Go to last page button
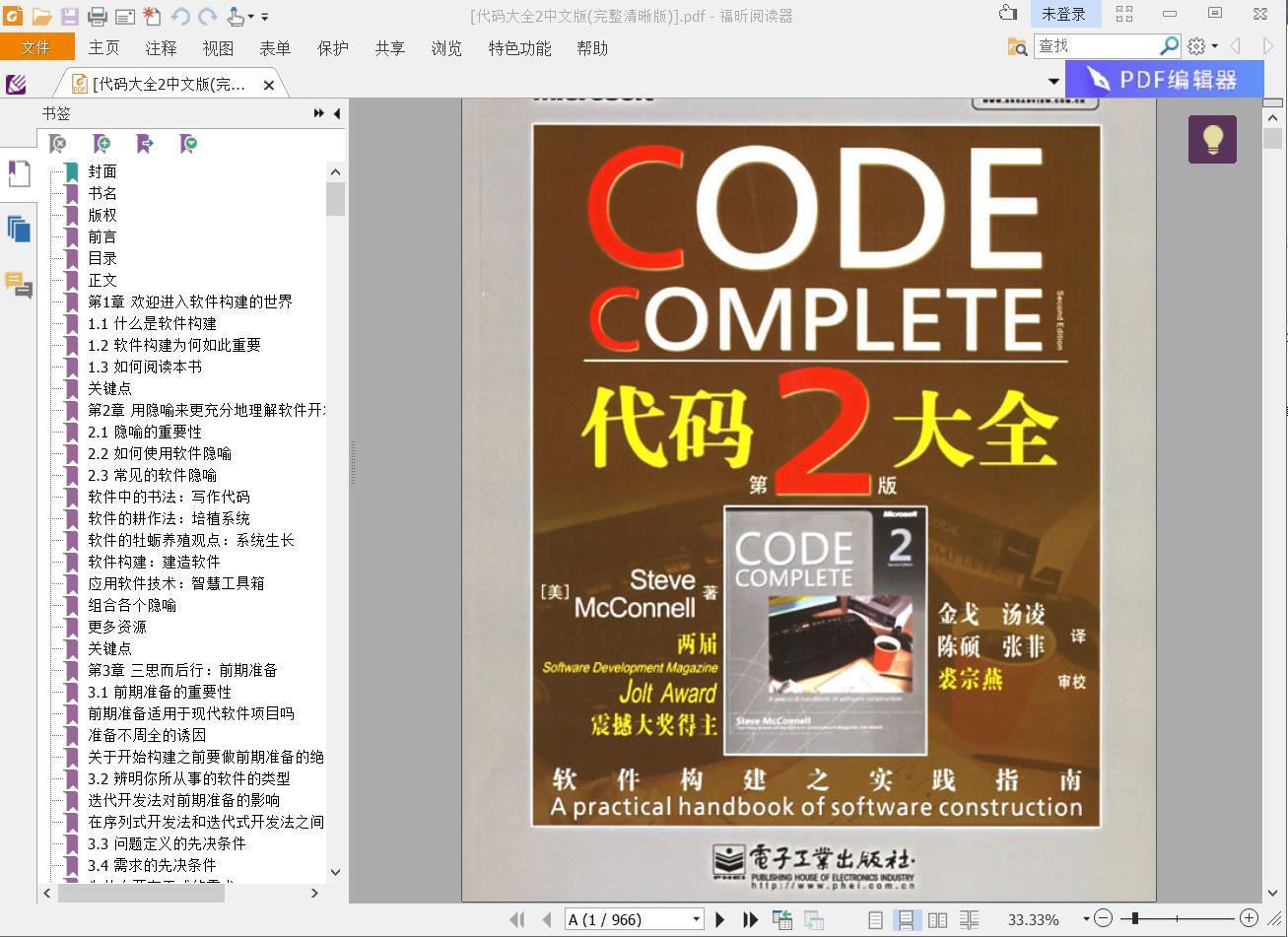 [x=750, y=919]
